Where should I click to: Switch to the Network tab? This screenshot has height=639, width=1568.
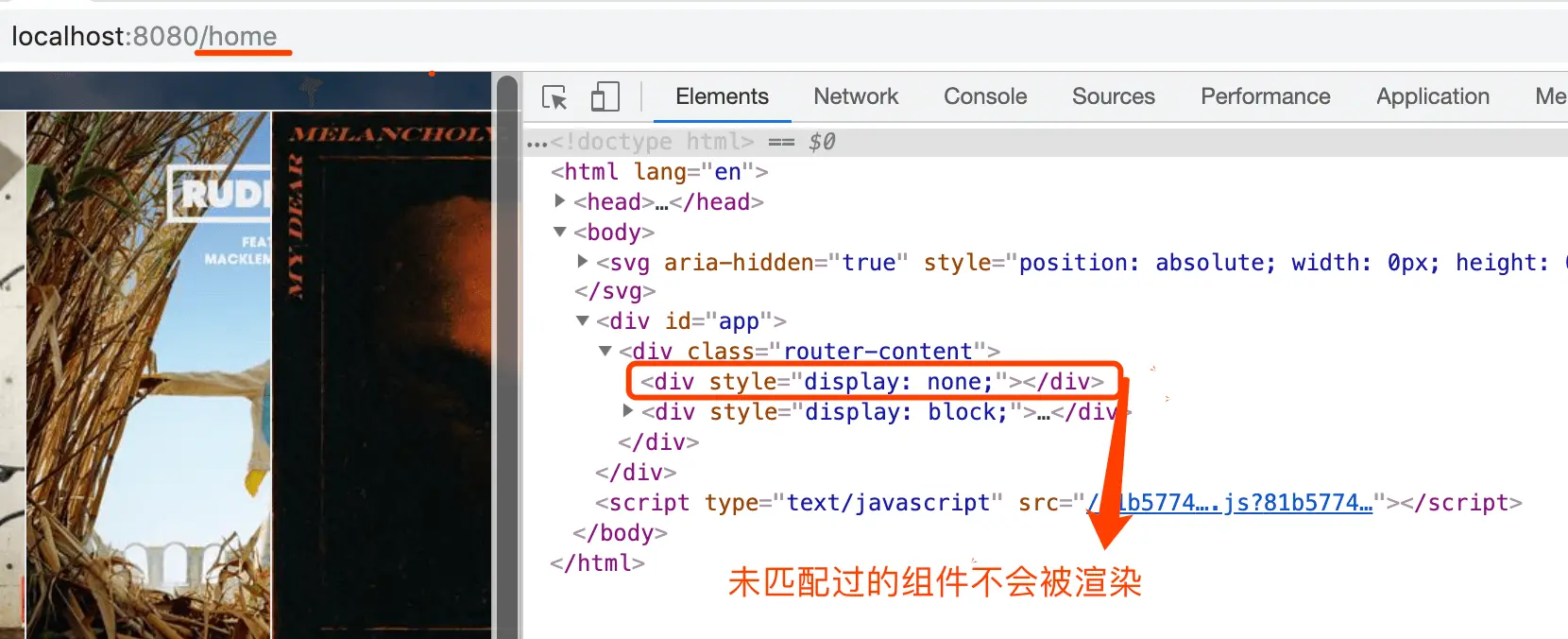tap(856, 96)
